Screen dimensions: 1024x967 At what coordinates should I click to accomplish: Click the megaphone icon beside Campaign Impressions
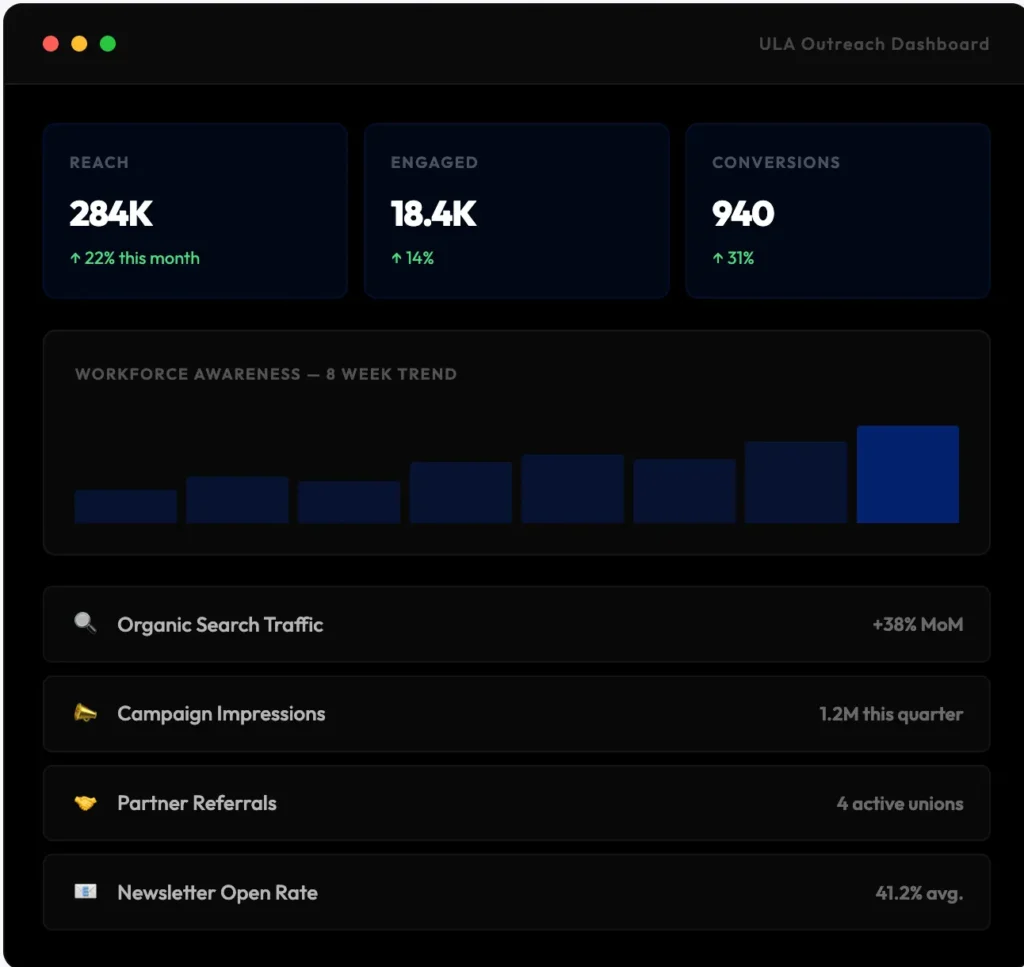coord(85,712)
